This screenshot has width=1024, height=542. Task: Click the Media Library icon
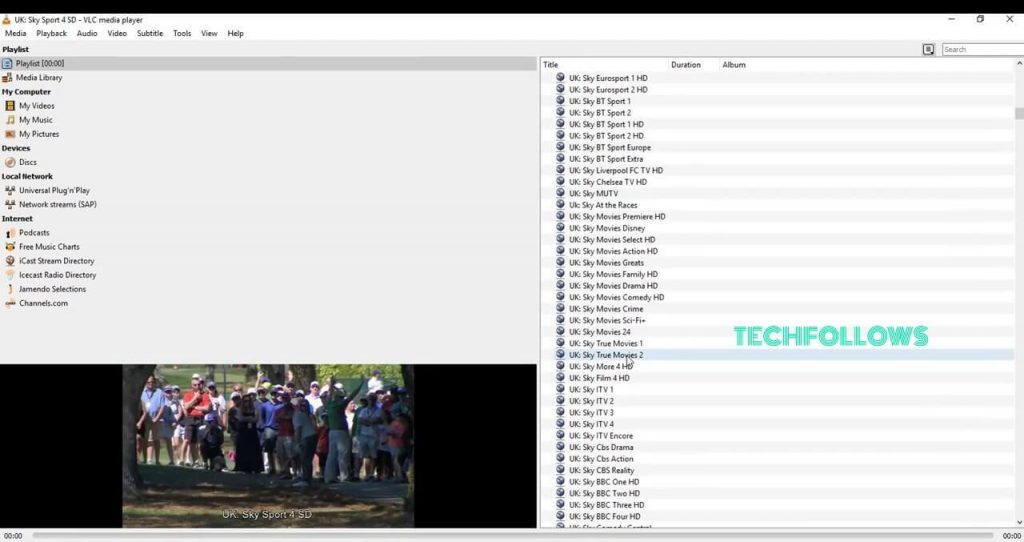click(x=7, y=78)
